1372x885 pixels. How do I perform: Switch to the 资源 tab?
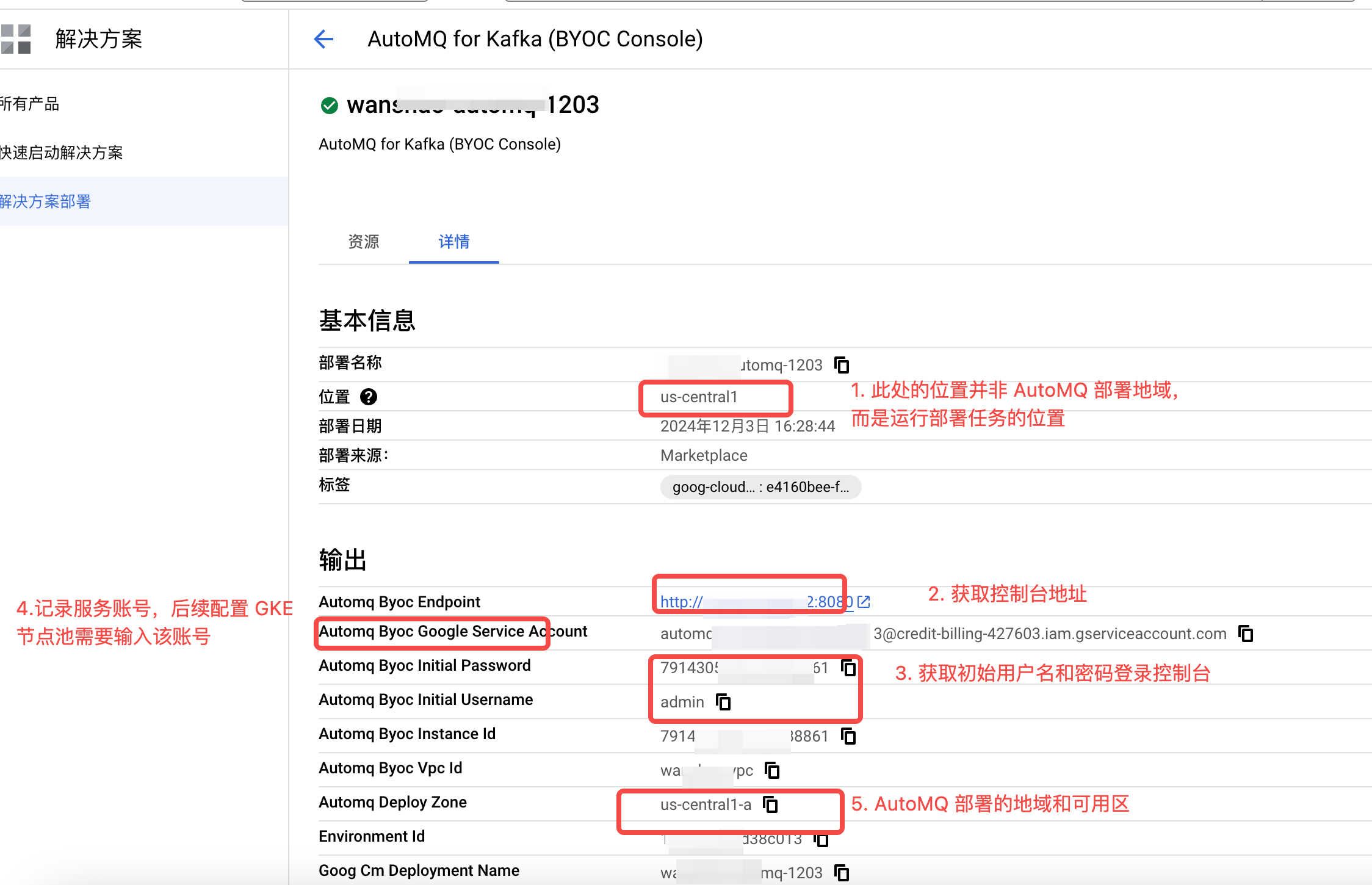pos(364,242)
